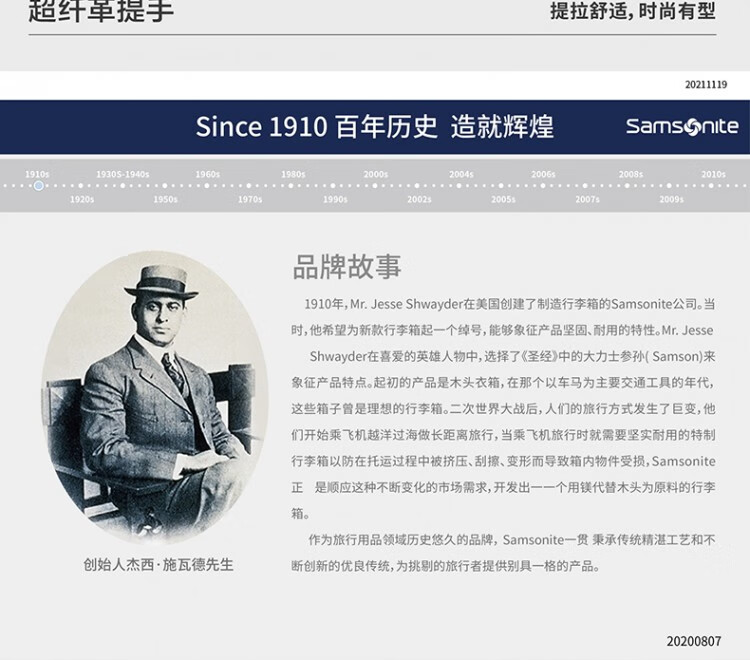The height and width of the screenshot is (660, 750).
Task: Select the 2006s timeline label
Action: [543, 175]
